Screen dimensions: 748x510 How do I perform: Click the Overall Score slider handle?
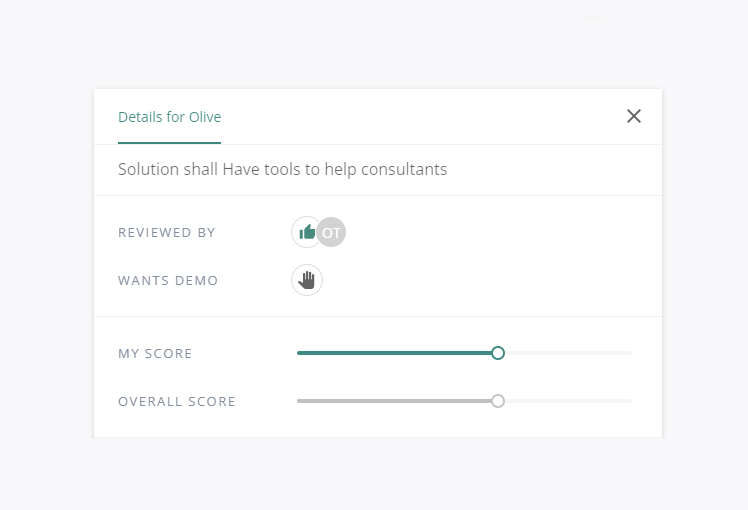[498, 401]
